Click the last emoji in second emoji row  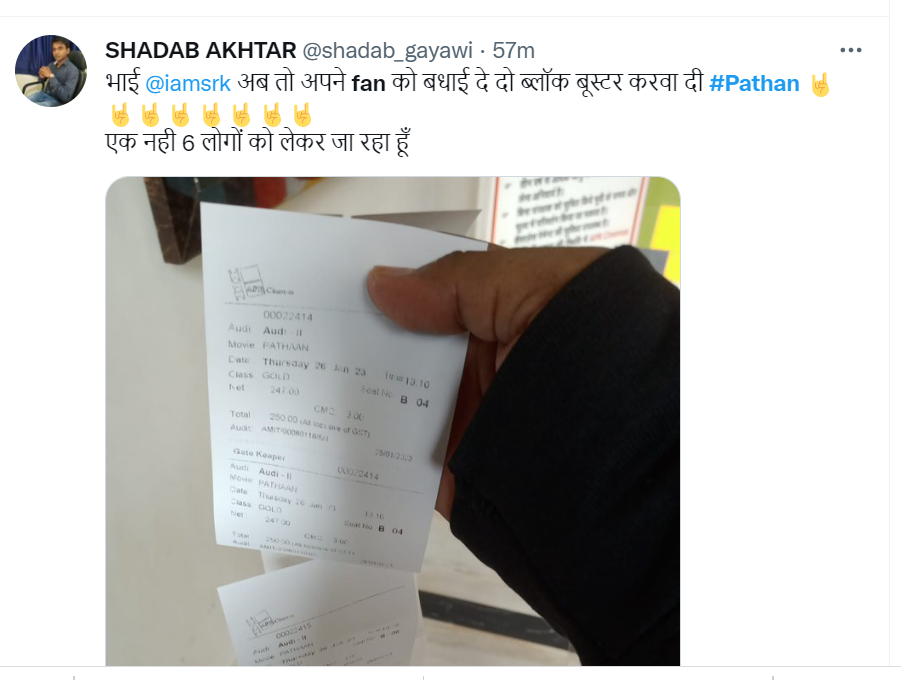tap(302, 114)
